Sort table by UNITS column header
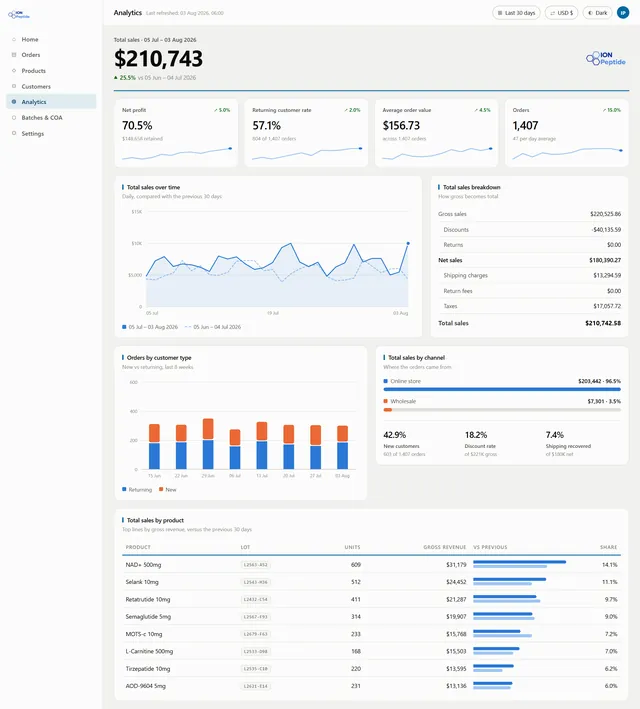This screenshot has width=640, height=709. pos(352,547)
